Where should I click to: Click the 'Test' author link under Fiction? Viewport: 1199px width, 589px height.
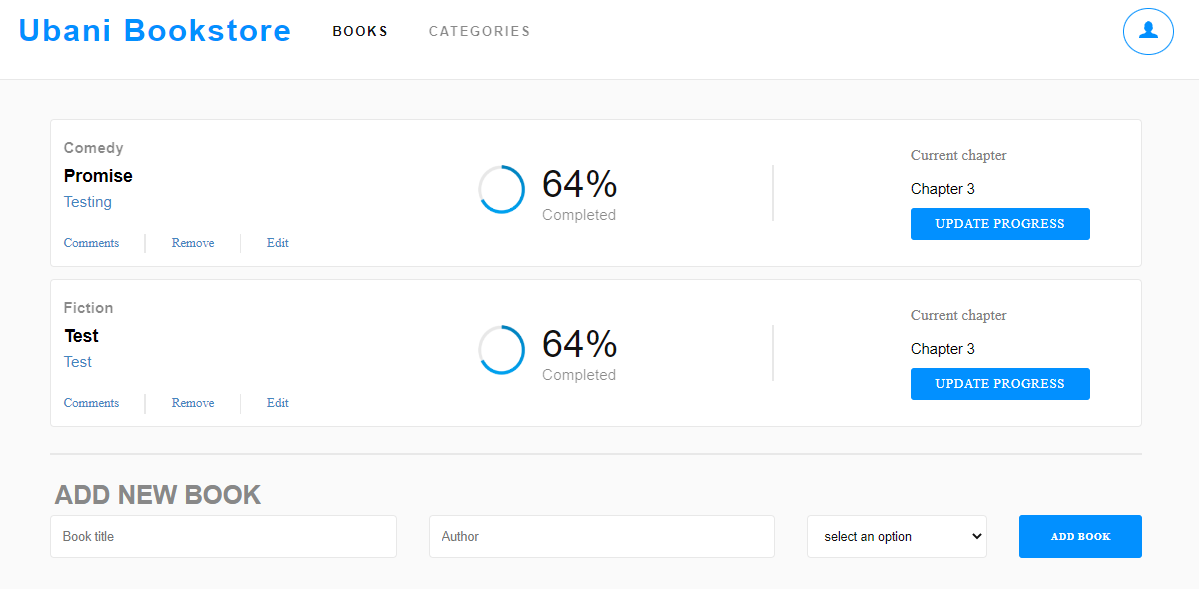pyautogui.click(x=77, y=361)
